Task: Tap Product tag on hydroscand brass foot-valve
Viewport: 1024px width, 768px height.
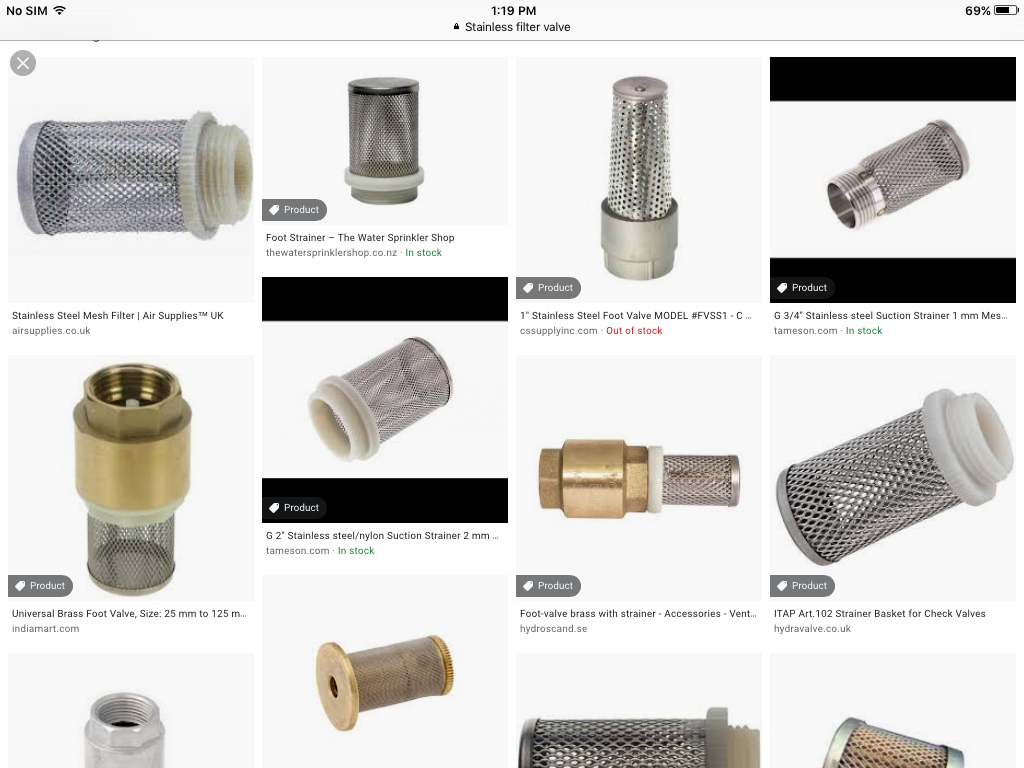Action: pos(549,586)
